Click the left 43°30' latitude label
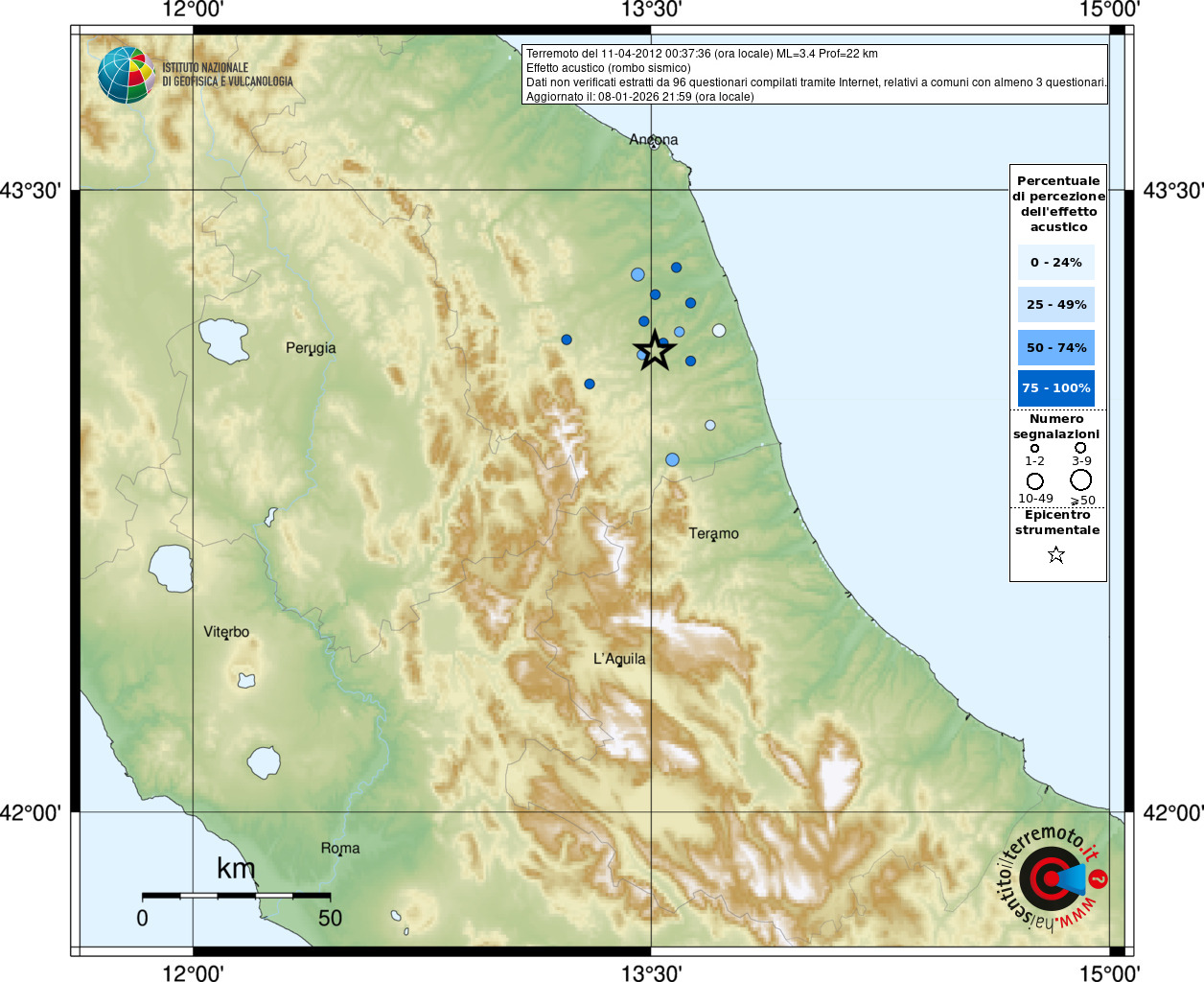The image size is (1204, 982). tap(31, 190)
